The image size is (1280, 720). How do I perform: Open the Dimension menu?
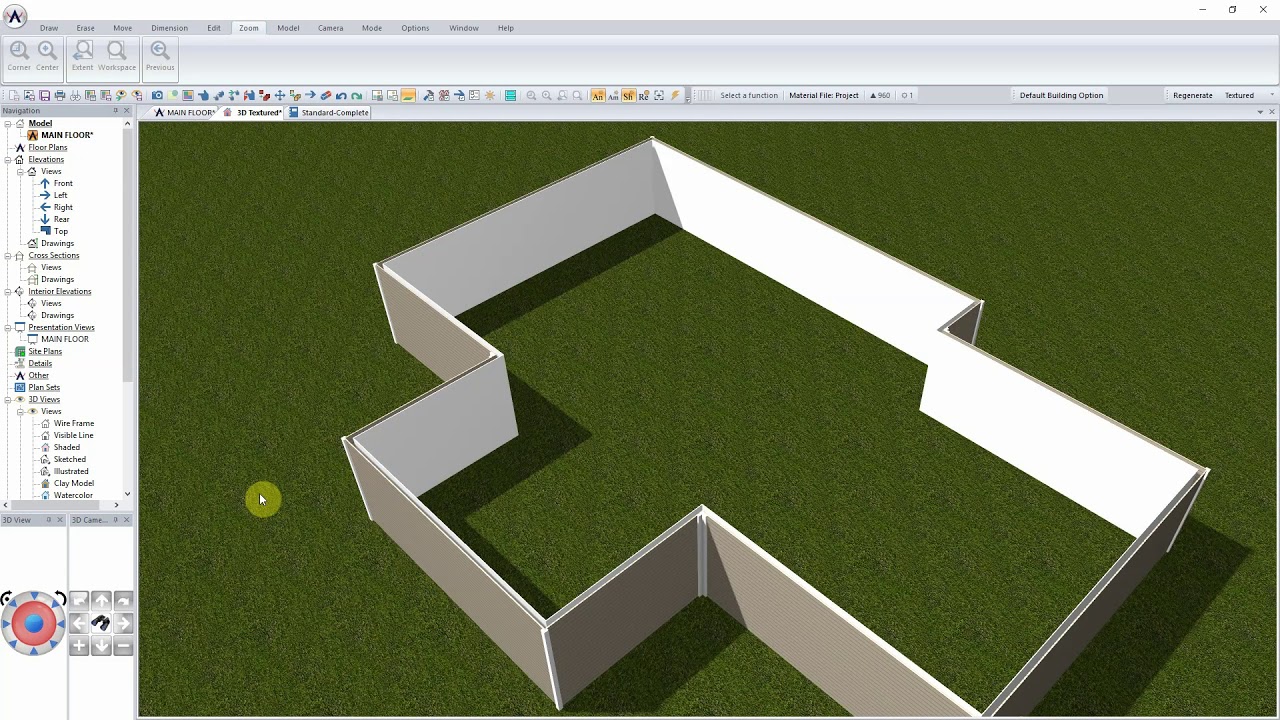[169, 28]
